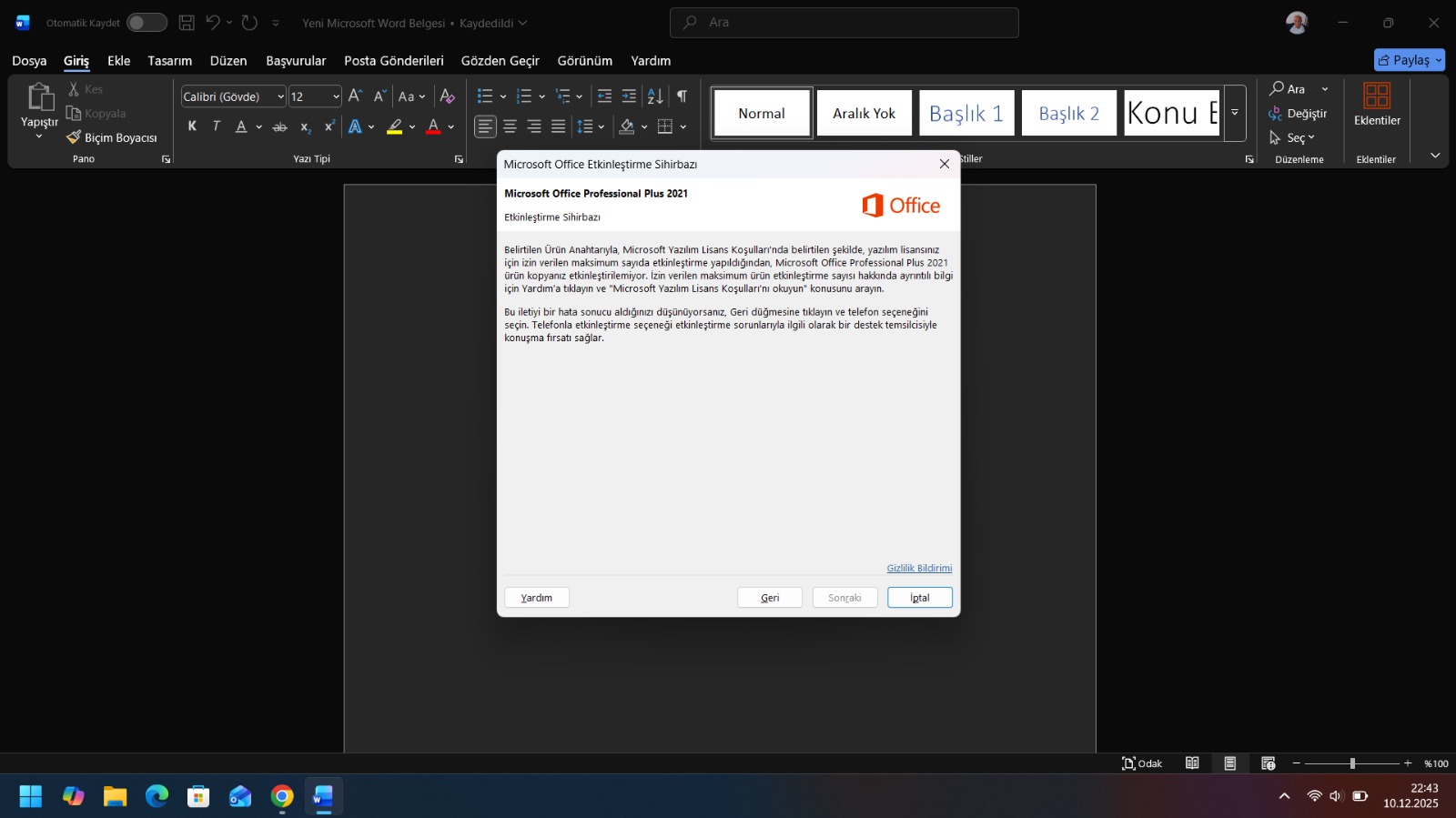Open File Explorer from the taskbar
1456x818 pixels.
115,797
